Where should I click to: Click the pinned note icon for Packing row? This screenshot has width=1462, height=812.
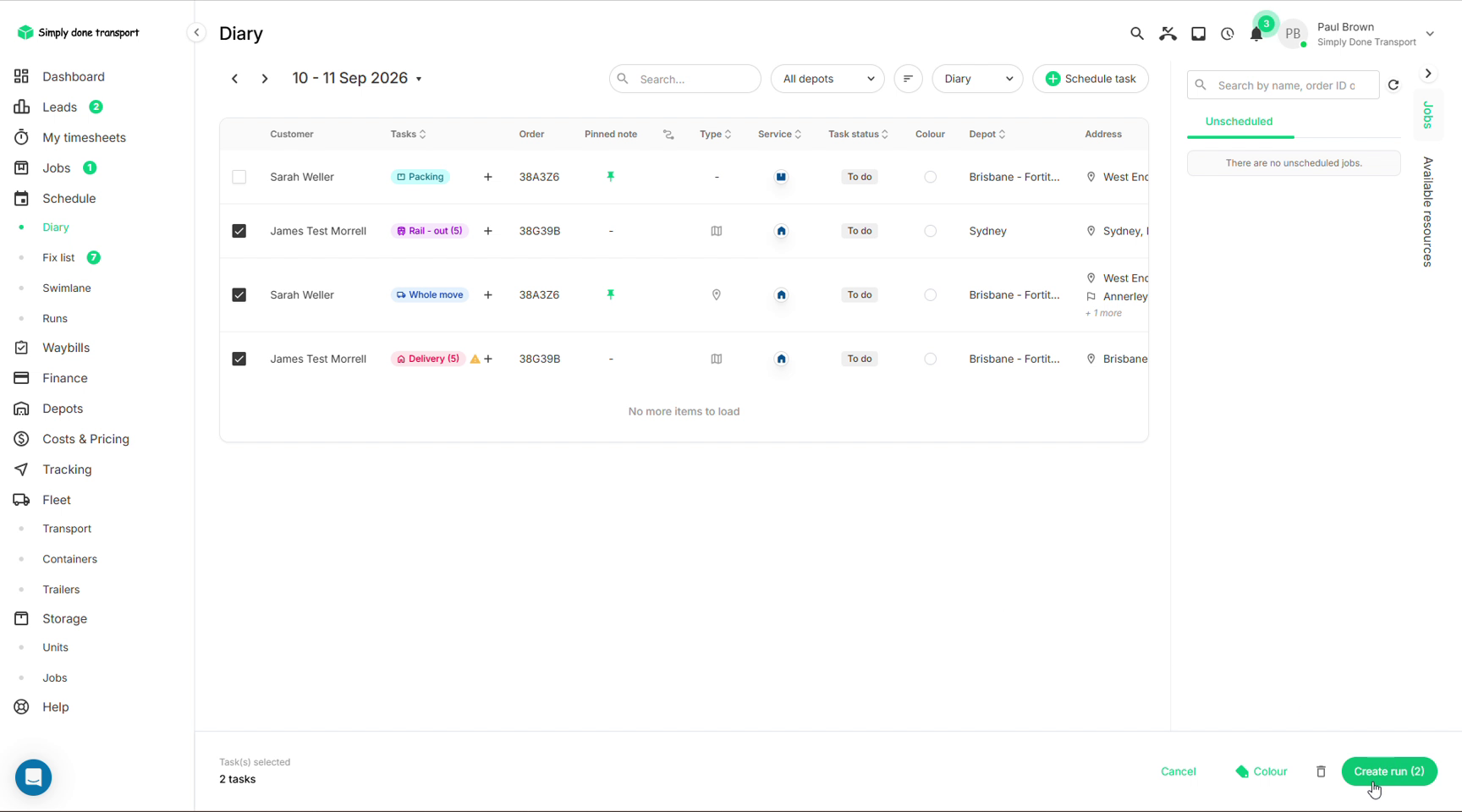(x=610, y=177)
